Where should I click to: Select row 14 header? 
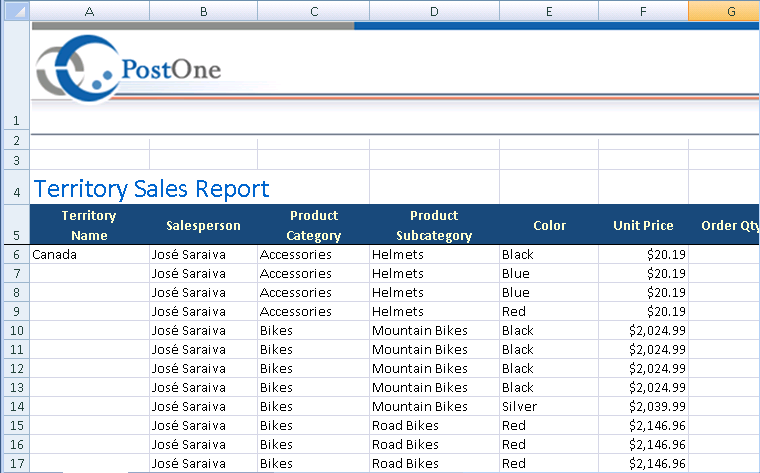pos(16,407)
